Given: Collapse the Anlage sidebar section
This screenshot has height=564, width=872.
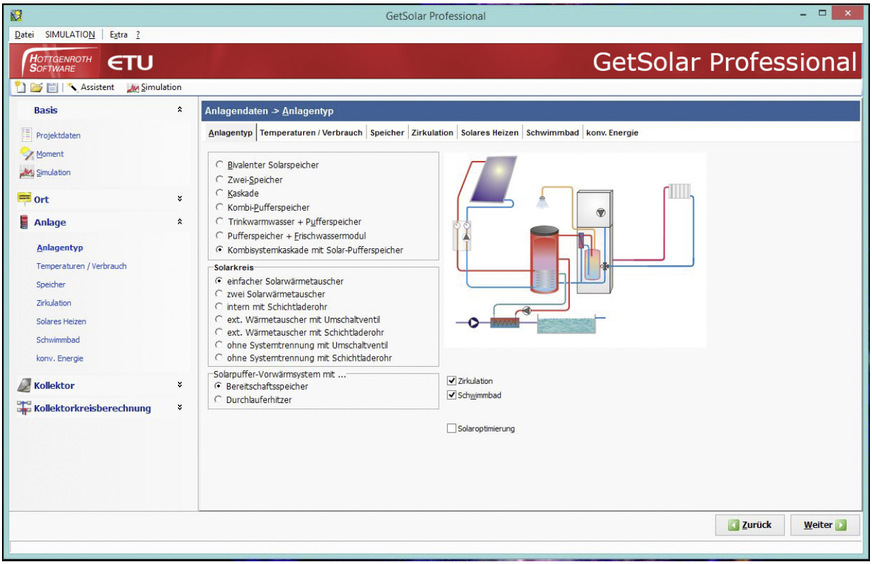Looking at the screenshot, I should coord(180,222).
